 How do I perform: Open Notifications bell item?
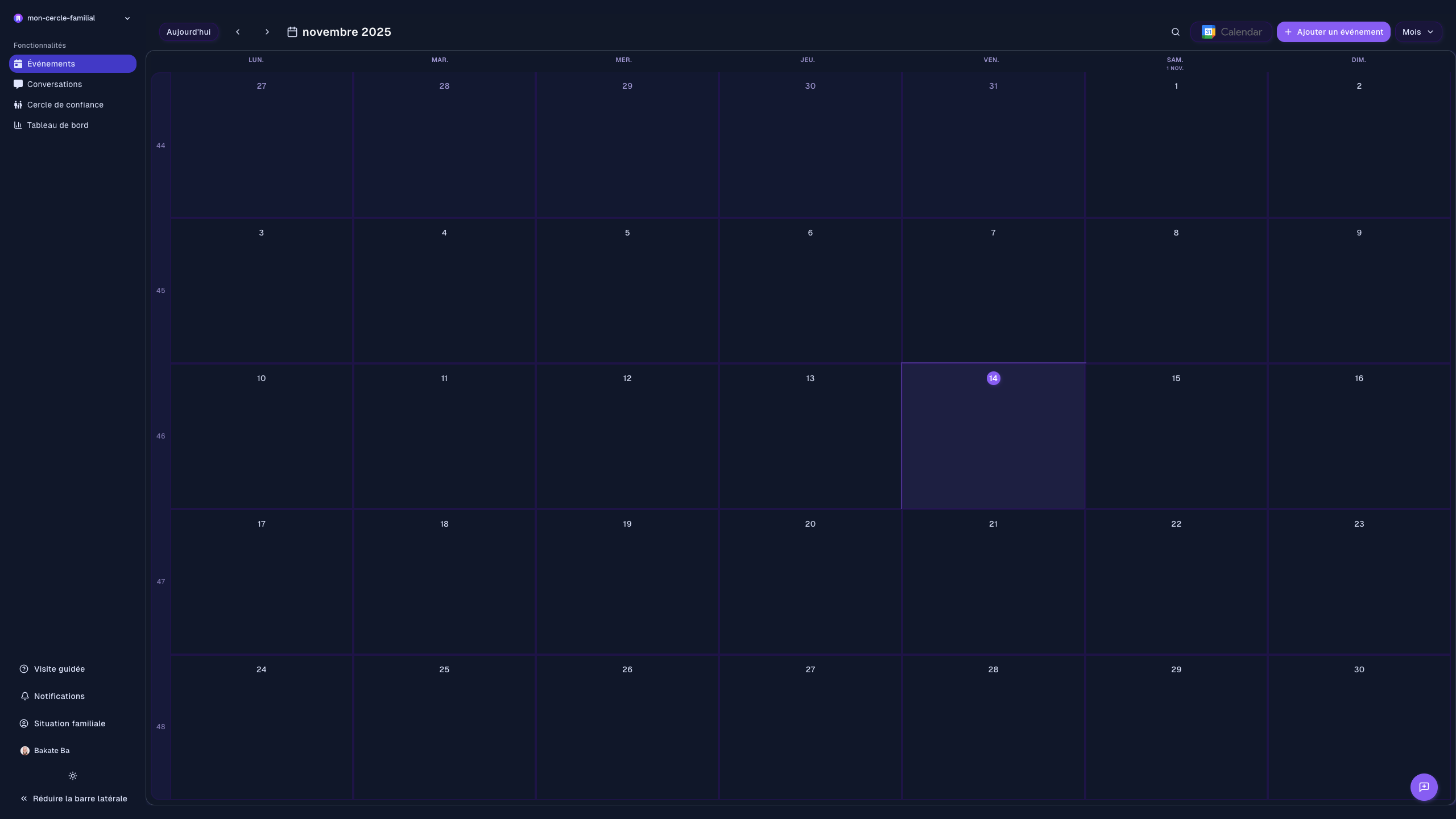[x=59, y=696]
